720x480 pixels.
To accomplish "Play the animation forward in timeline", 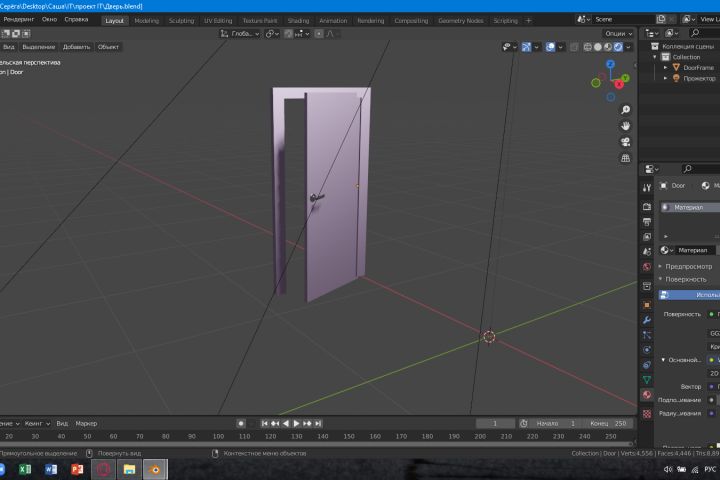I will 296,423.
